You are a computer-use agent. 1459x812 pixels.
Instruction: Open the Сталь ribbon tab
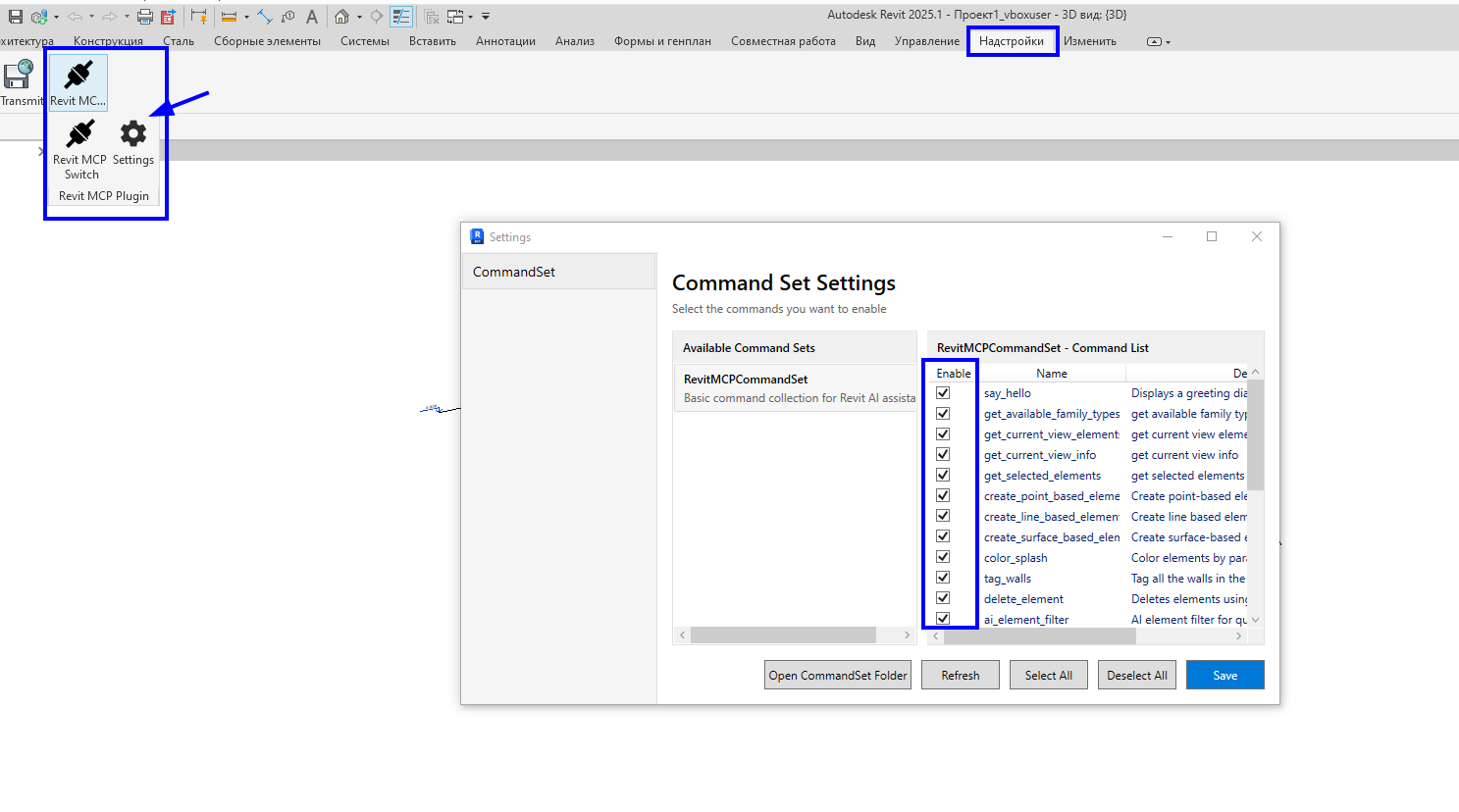point(179,41)
